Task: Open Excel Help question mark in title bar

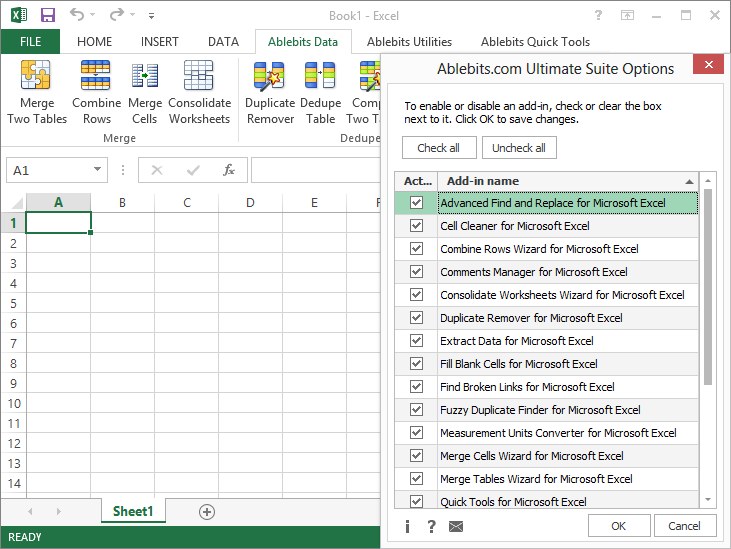Action: click(598, 15)
